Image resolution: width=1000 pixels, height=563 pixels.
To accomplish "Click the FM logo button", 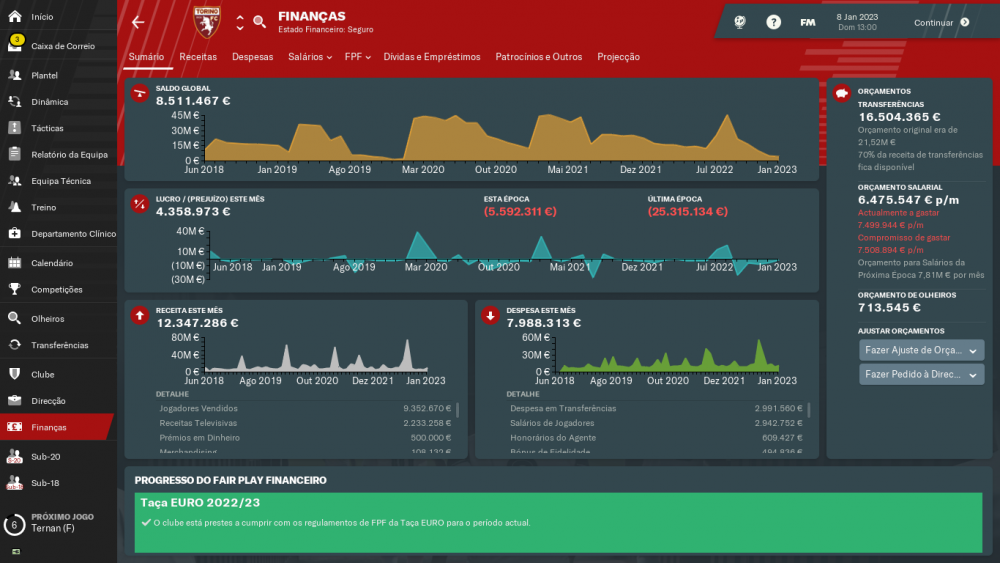I will [807, 22].
